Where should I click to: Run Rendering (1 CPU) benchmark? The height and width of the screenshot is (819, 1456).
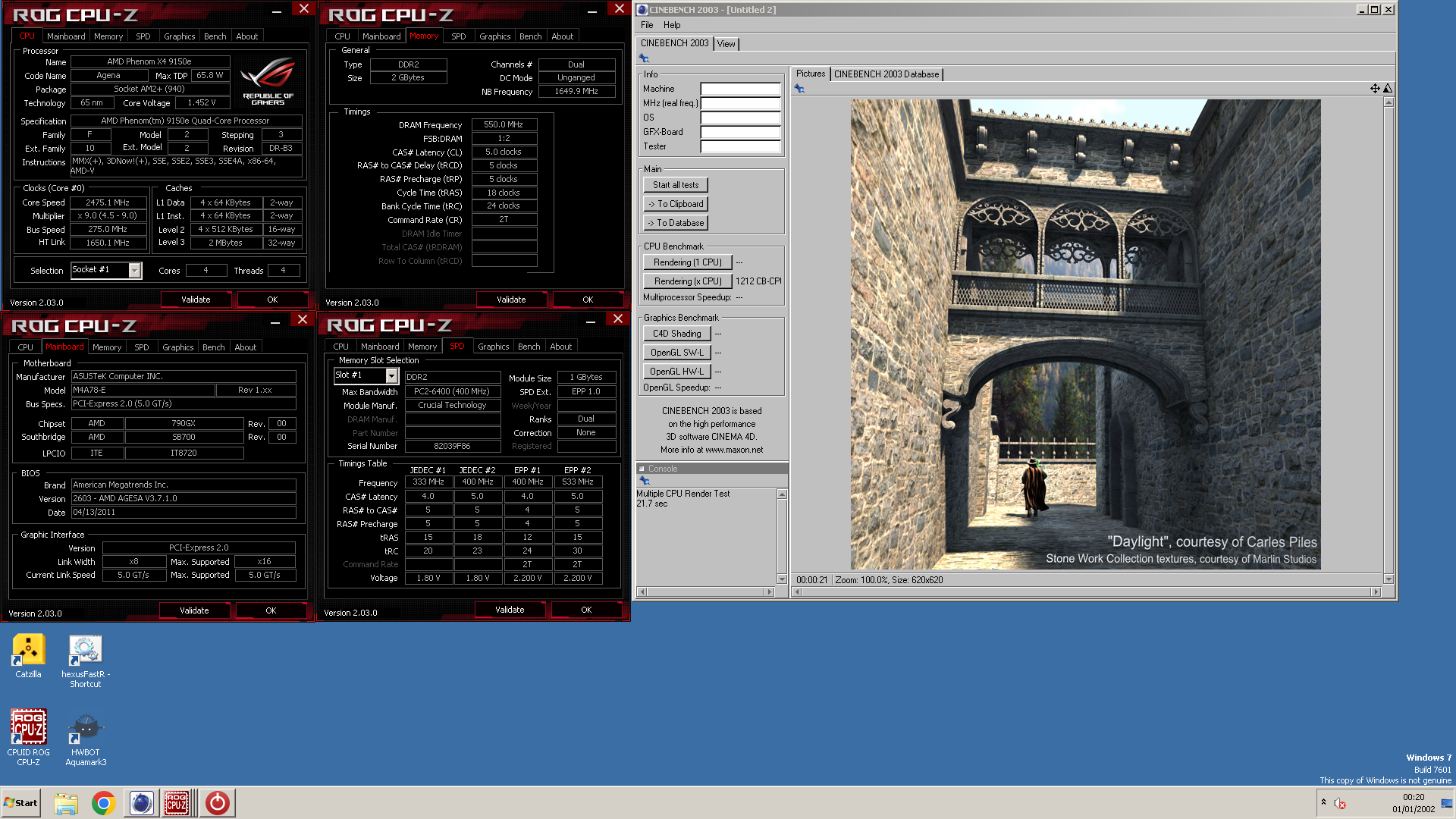click(688, 262)
